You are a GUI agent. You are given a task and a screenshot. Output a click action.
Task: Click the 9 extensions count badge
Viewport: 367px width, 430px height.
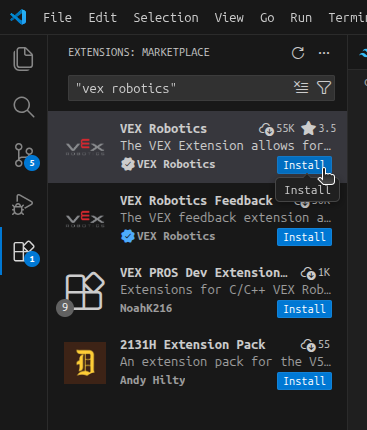[x=65, y=307]
